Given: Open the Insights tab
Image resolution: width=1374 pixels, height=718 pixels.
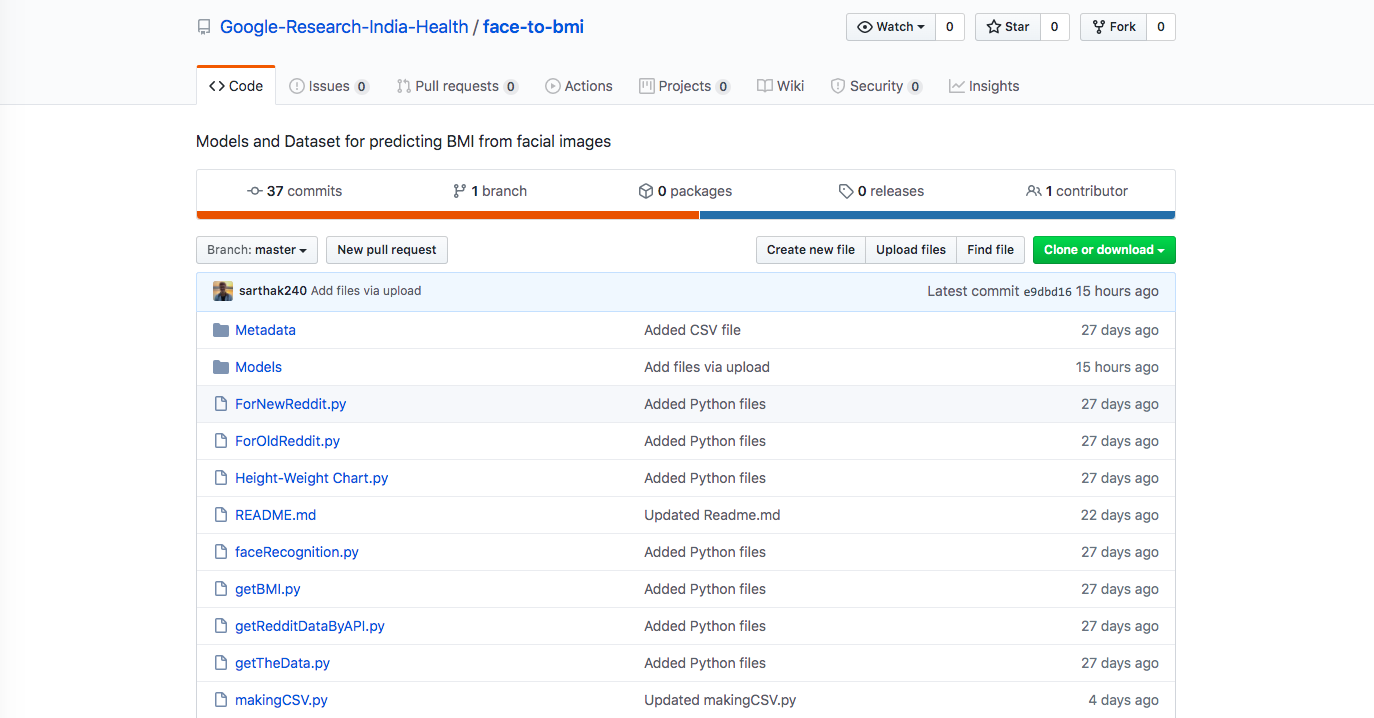Looking at the screenshot, I should click(x=984, y=86).
